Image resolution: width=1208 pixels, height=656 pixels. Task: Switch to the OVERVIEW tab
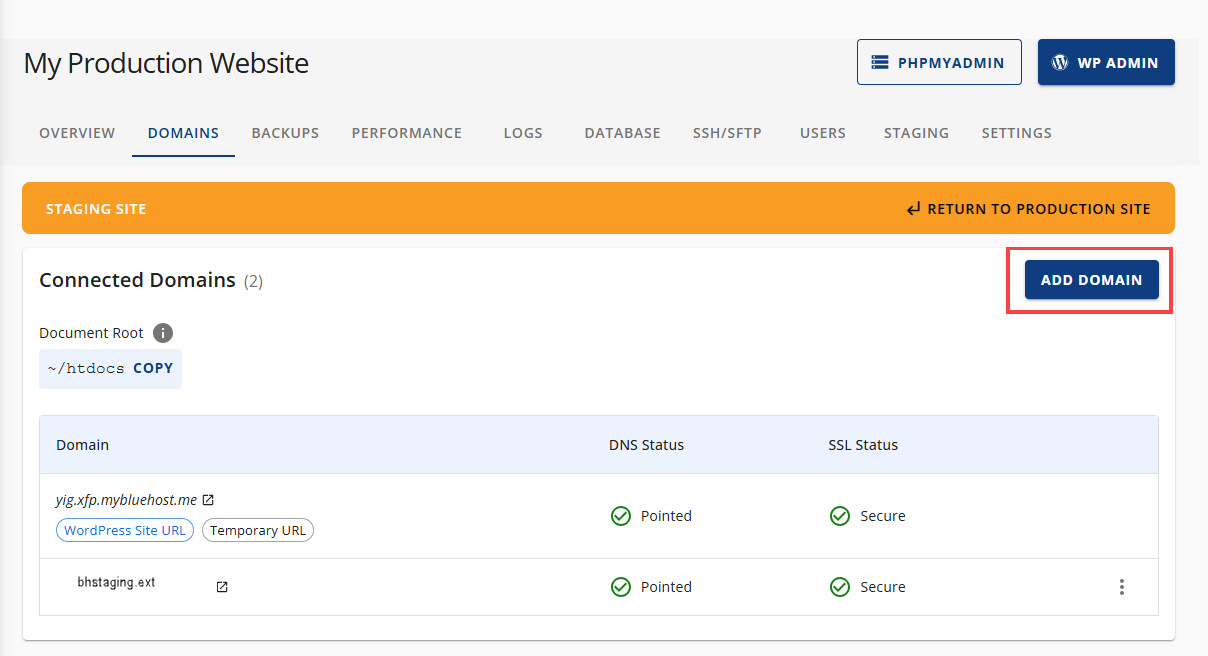pos(77,133)
